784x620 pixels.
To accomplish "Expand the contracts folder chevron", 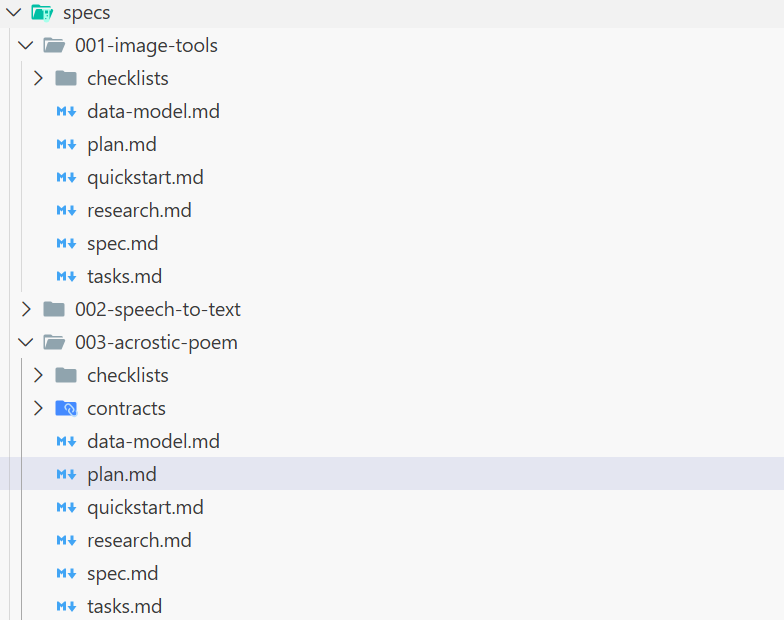I will (x=38, y=408).
